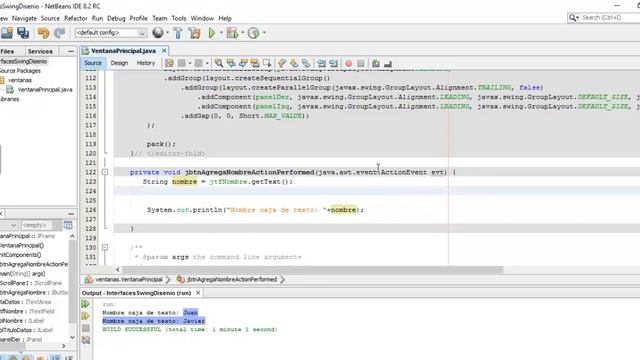Click Previous Bookmark editor icon

(x=282, y=63)
